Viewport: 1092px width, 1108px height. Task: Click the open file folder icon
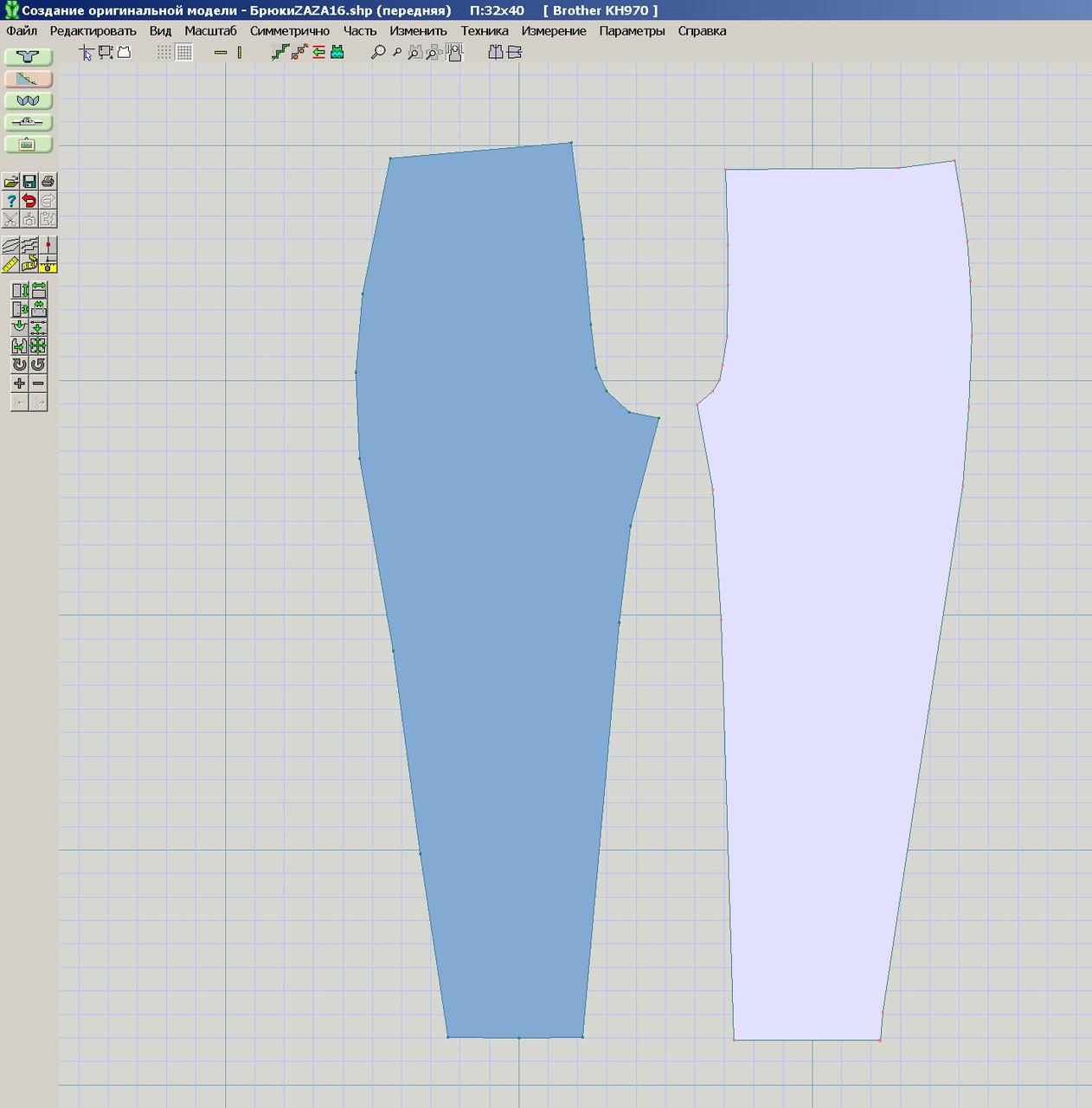click(11, 182)
